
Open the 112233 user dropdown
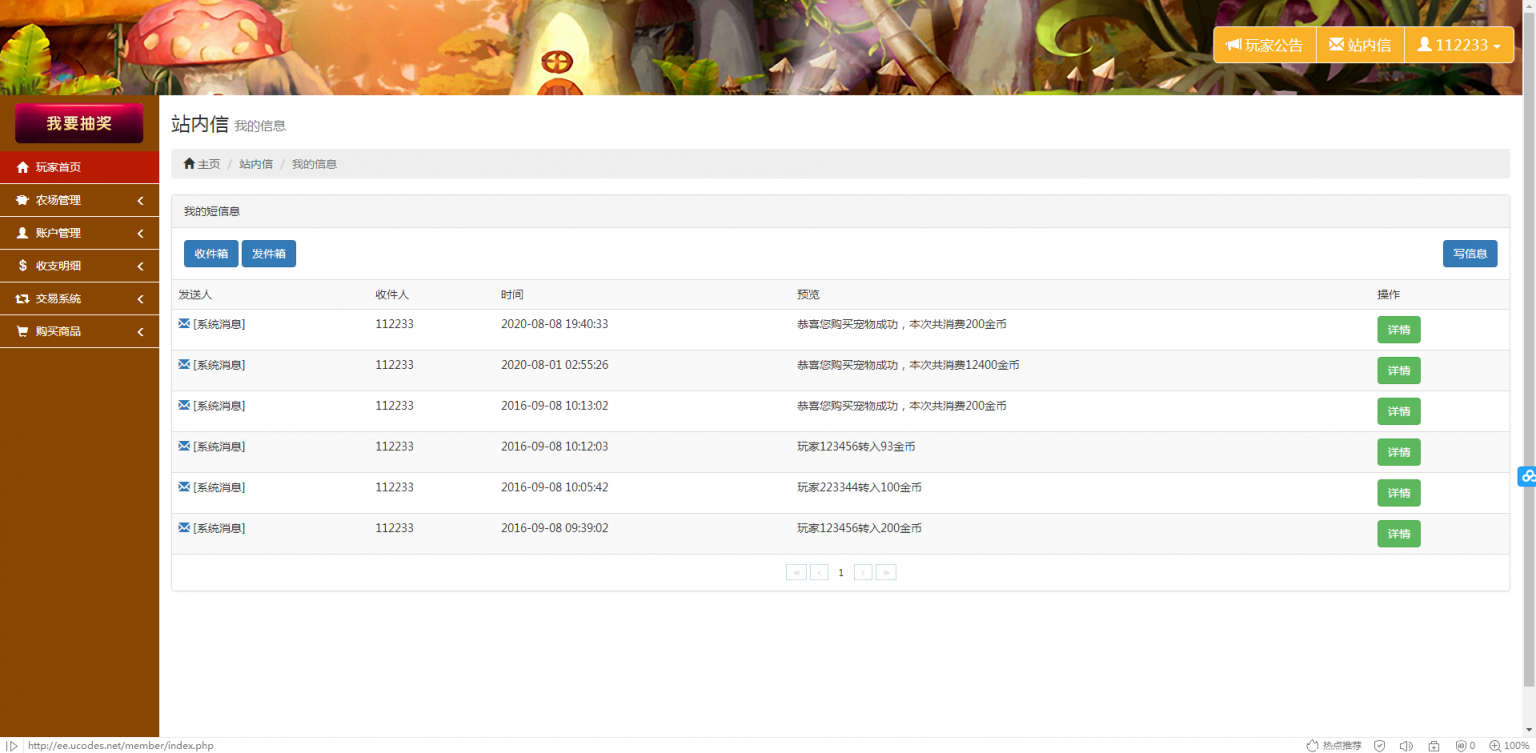1459,45
